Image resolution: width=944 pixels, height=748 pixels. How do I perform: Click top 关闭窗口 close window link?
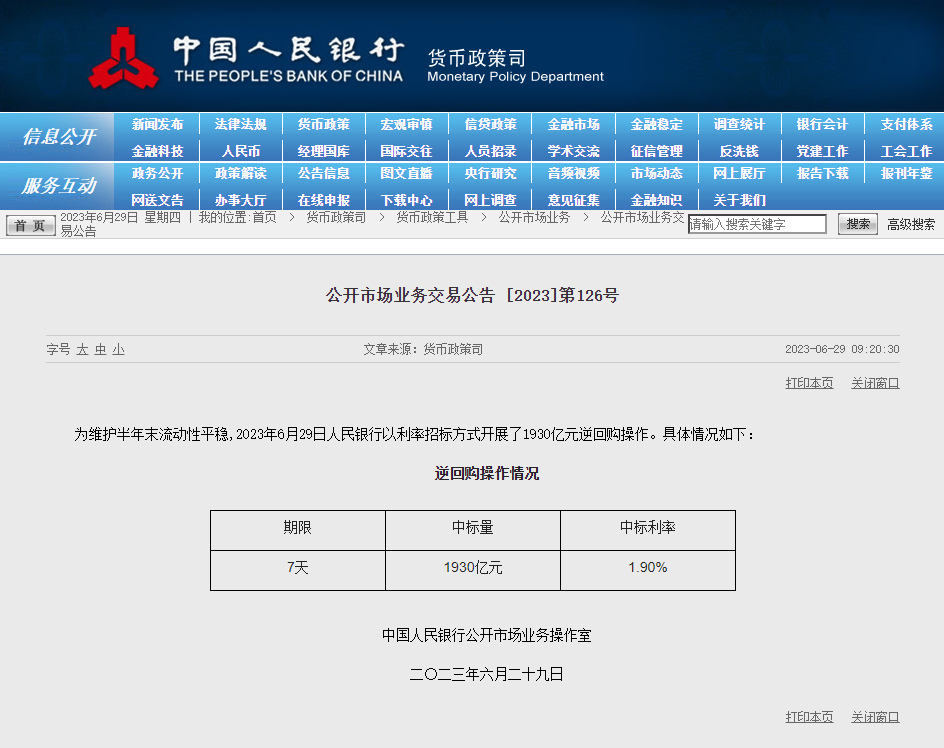click(x=875, y=383)
